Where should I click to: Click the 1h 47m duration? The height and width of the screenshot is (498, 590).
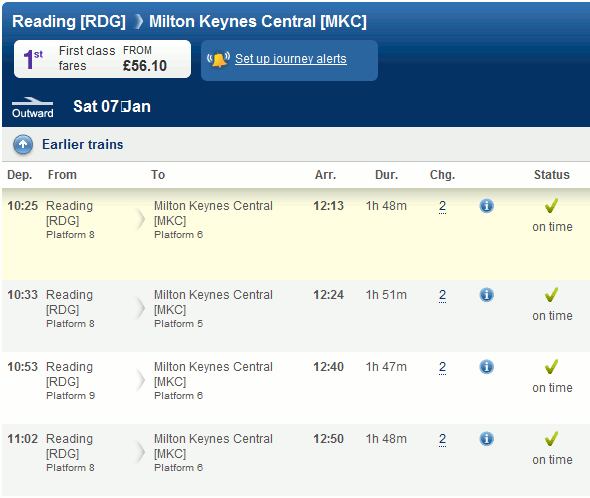(x=386, y=367)
